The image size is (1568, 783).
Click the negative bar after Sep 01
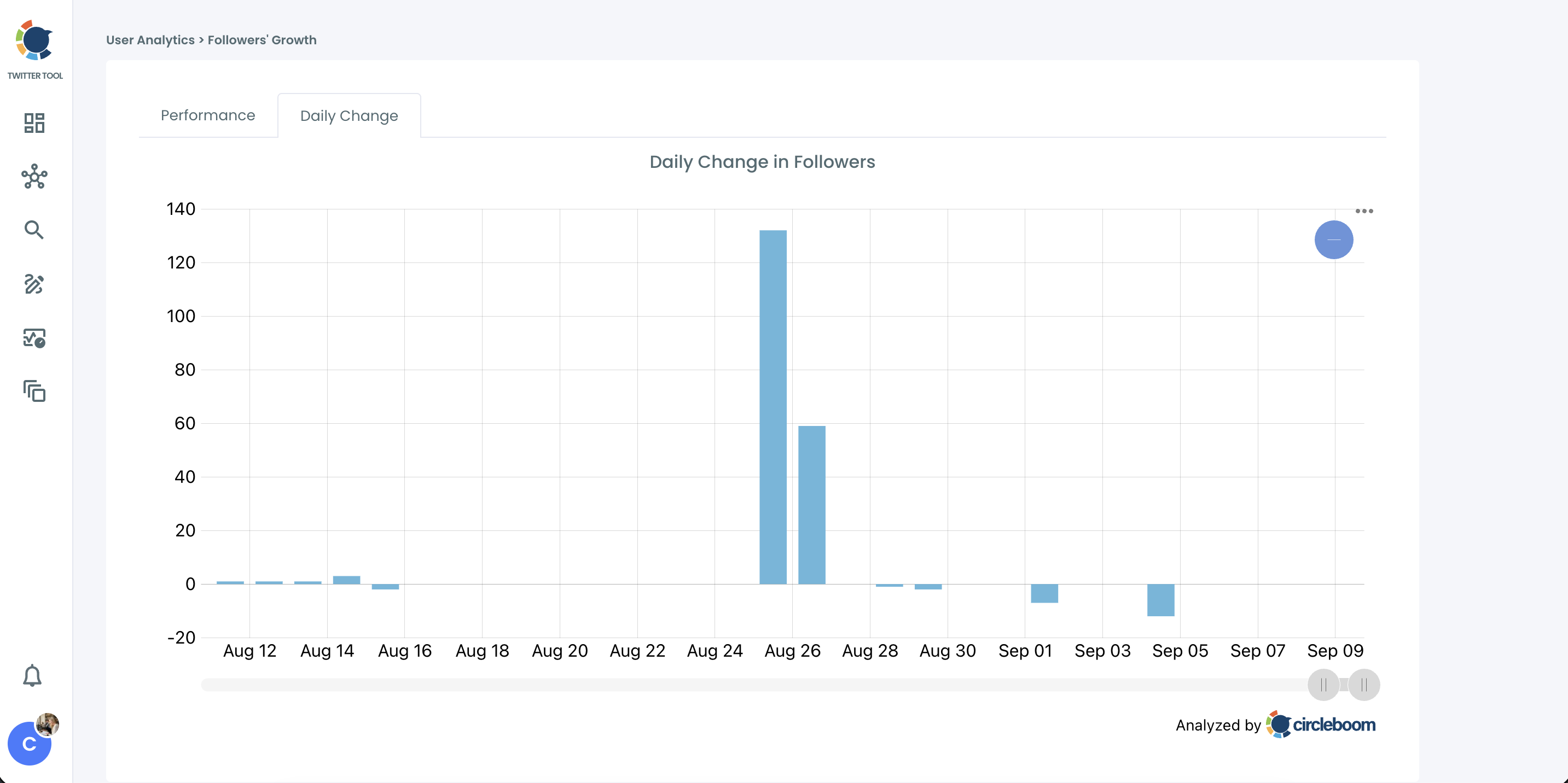[x=1044, y=593]
